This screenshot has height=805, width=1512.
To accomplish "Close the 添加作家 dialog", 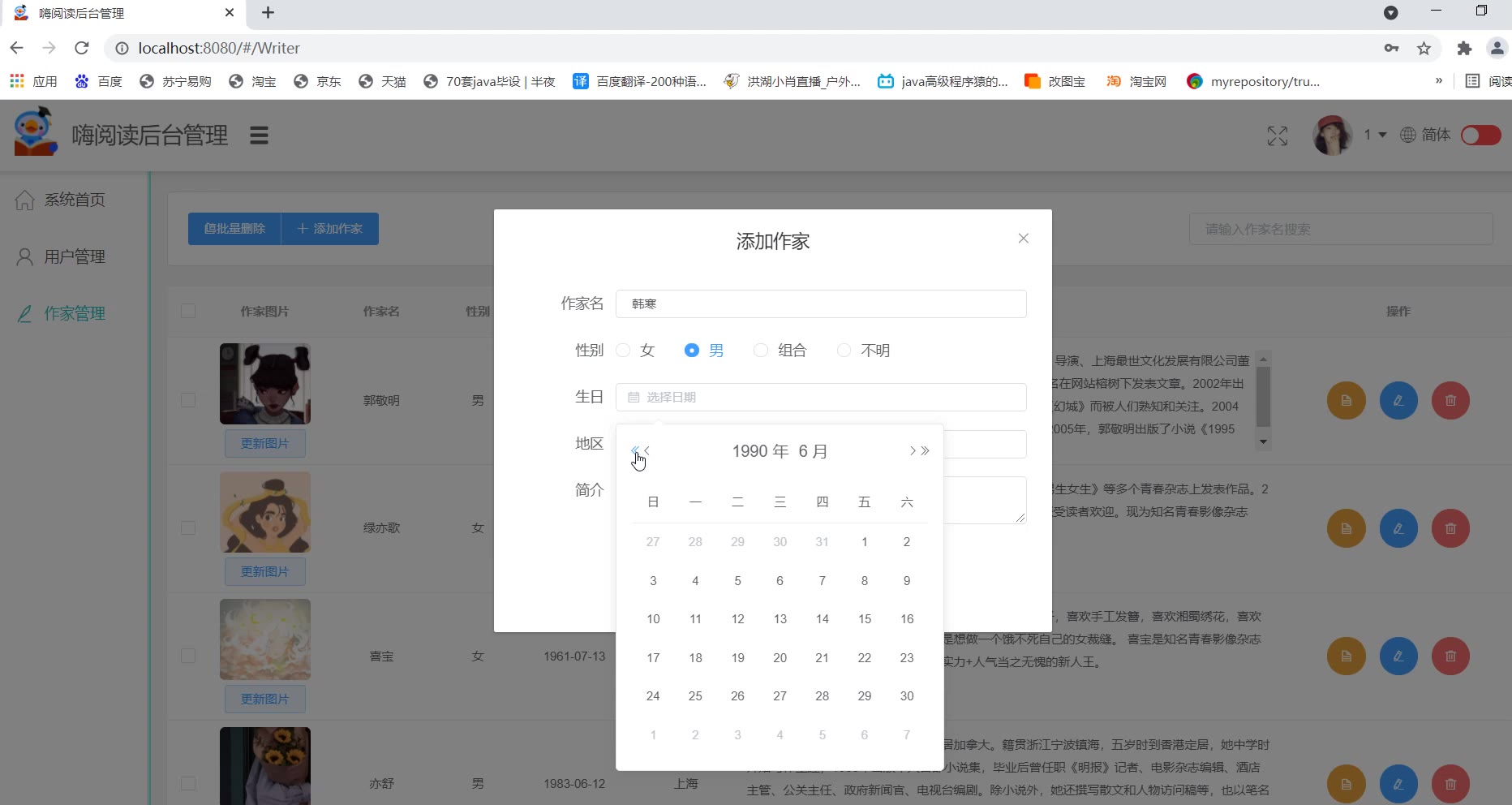I will pyautogui.click(x=1023, y=239).
